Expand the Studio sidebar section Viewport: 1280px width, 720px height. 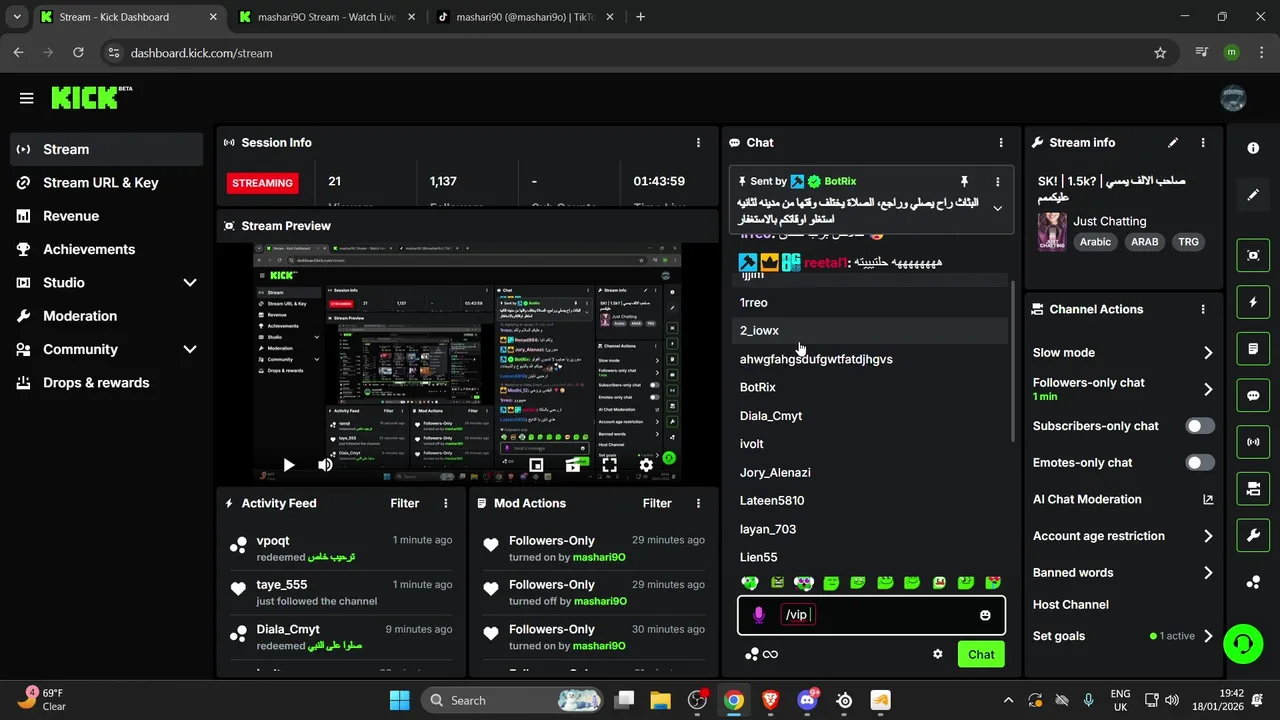point(190,283)
